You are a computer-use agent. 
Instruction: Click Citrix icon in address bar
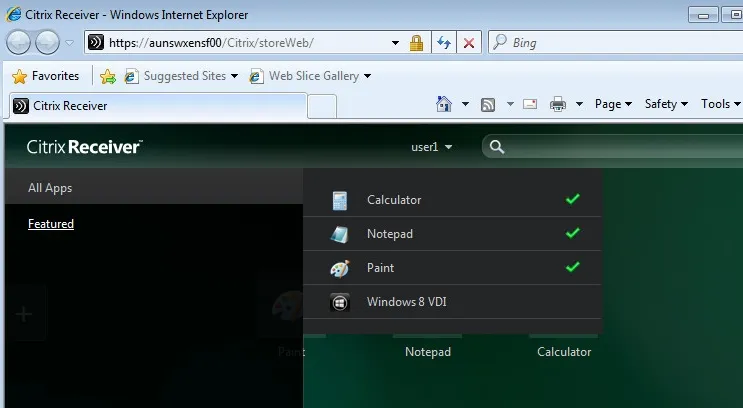96,43
